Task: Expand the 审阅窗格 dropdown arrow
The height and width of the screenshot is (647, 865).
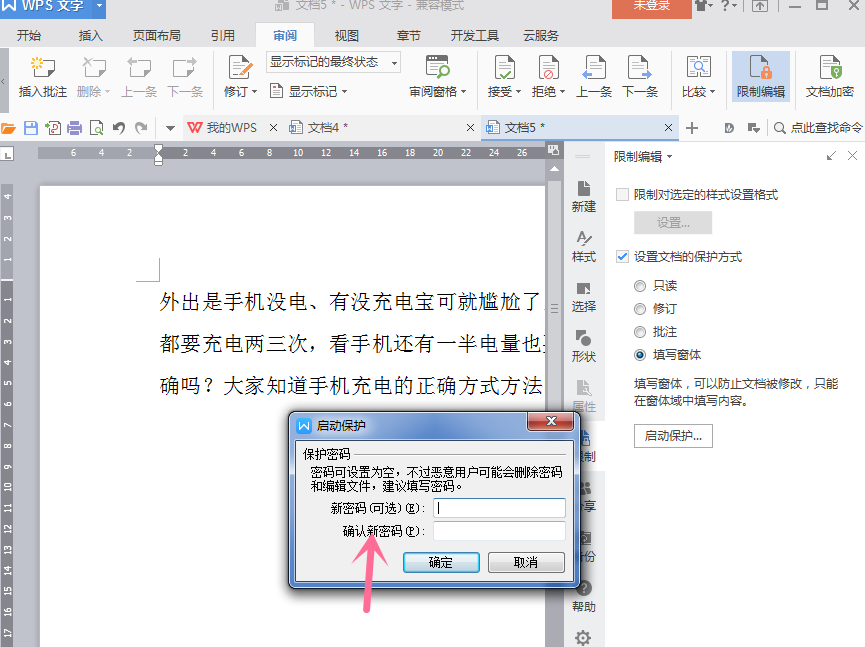Action: coord(463,92)
